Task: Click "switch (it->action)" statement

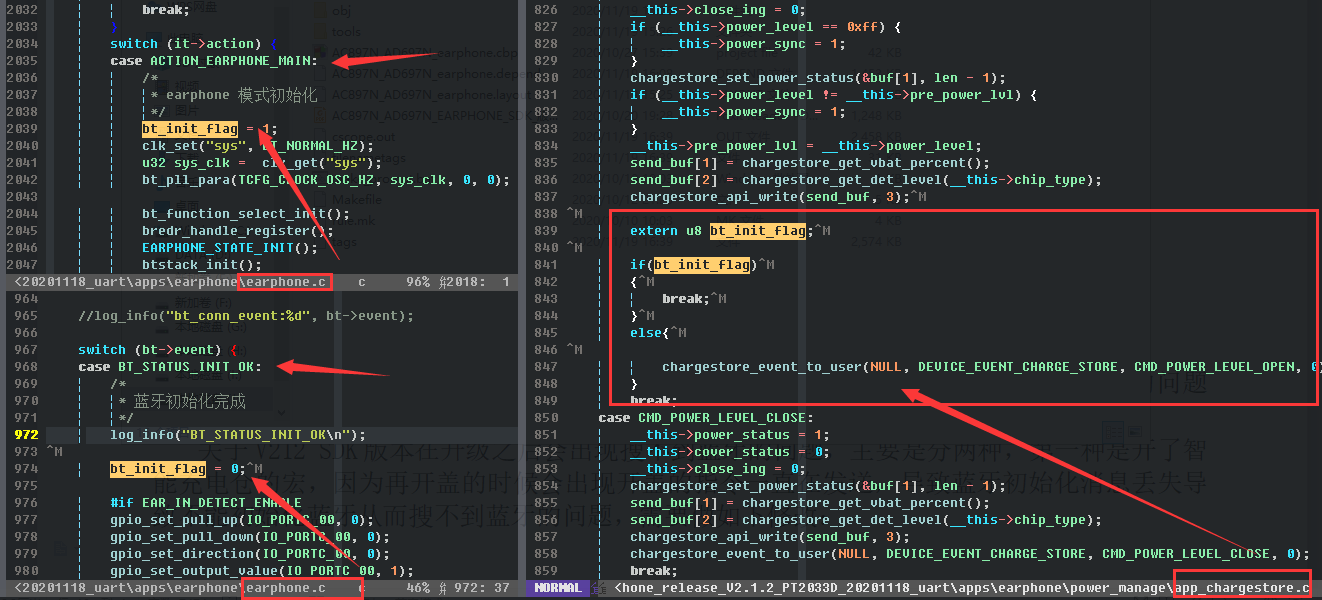Action: tap(190, 44)
